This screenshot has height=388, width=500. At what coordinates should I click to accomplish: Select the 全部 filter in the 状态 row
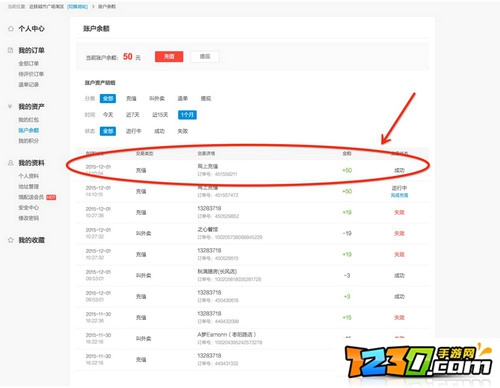(x=108, y=131)
